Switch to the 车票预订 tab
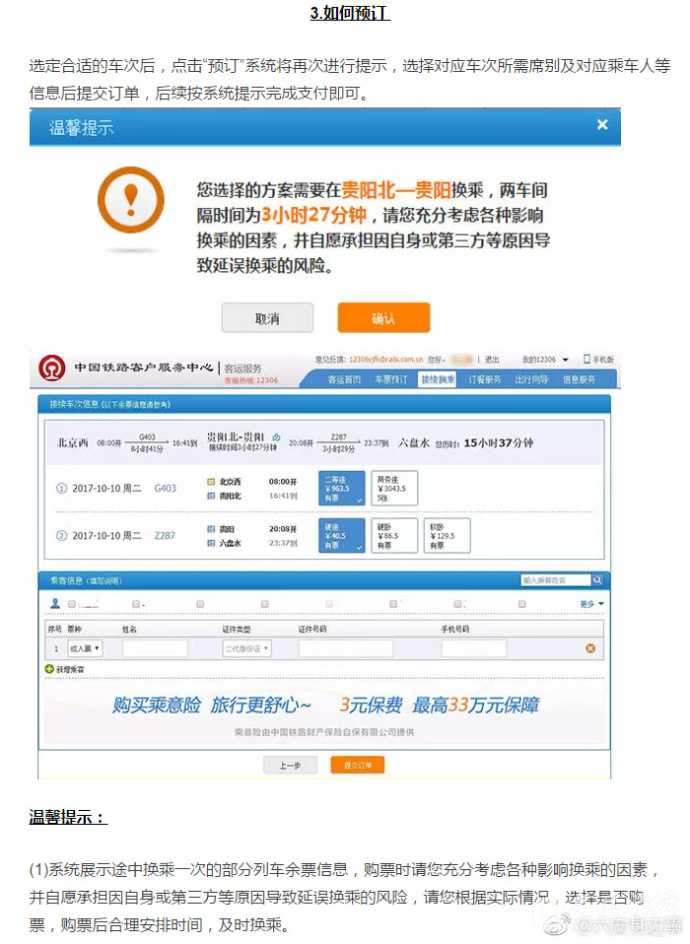 pyautogui.click(x=390, y=380)
